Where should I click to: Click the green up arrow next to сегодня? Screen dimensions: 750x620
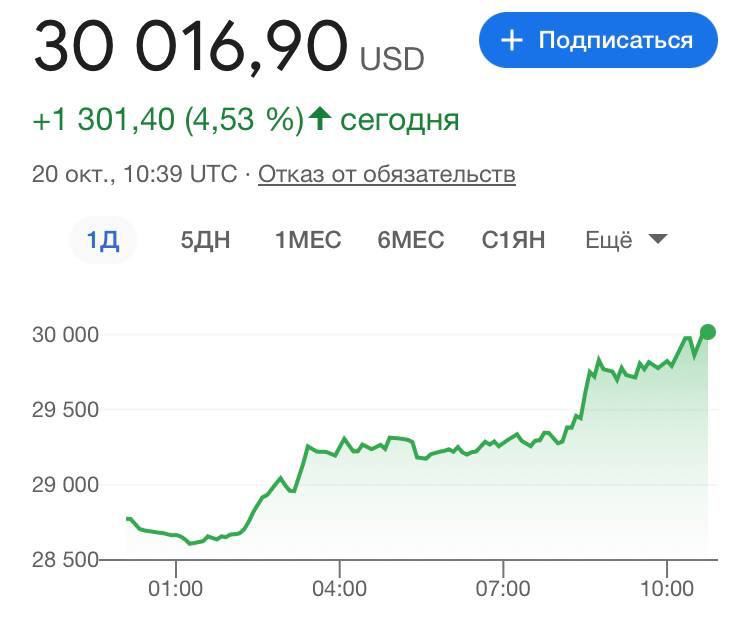pyautogui.click(x=320, y=120)
